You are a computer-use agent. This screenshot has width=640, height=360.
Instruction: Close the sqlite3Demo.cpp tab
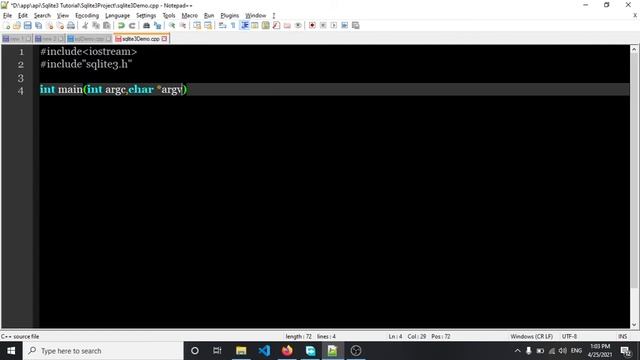pos(164,39)
